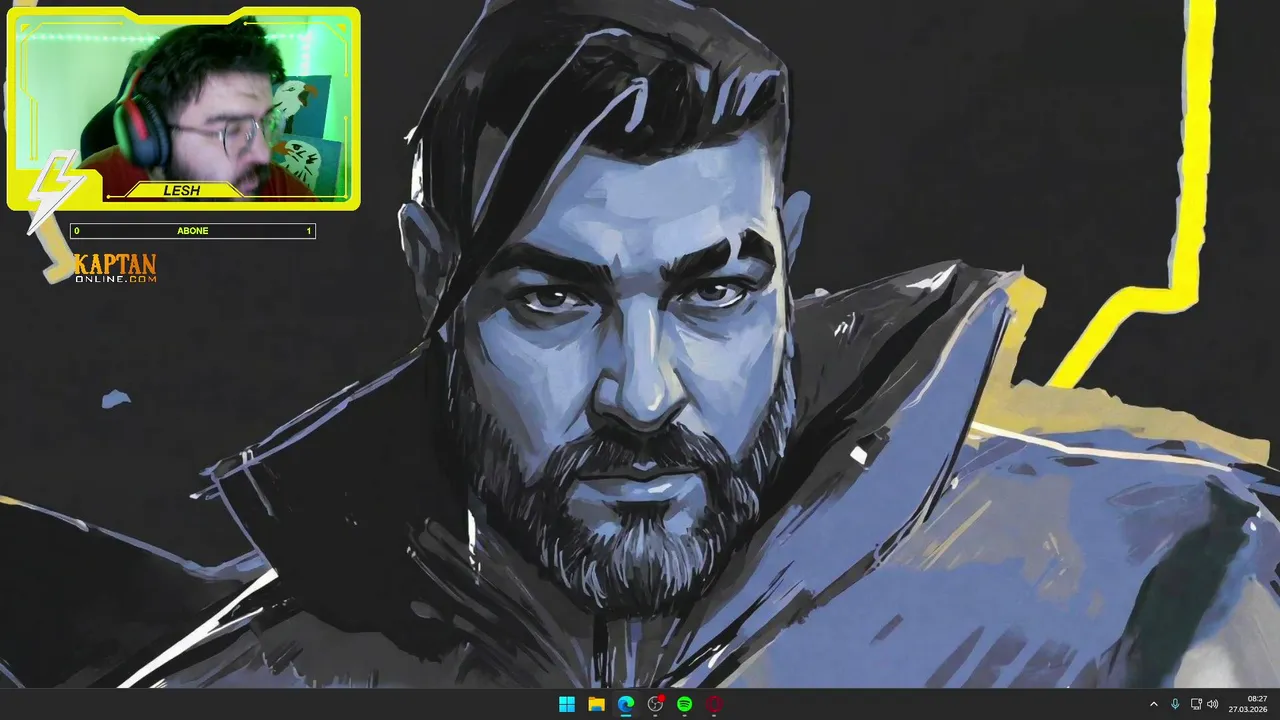
Task: Open network settings from the tray
Action: (x=1196, y=704)
